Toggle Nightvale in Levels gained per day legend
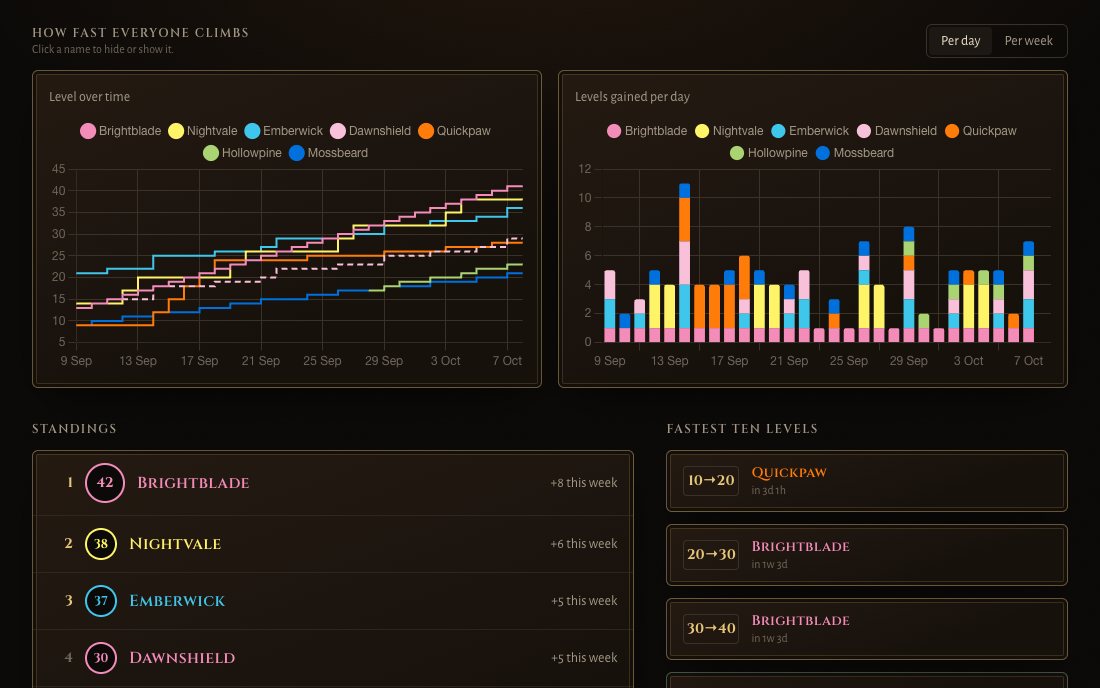Image resolution: width=1100 pixels, height=688 pixels. [729, 131]
